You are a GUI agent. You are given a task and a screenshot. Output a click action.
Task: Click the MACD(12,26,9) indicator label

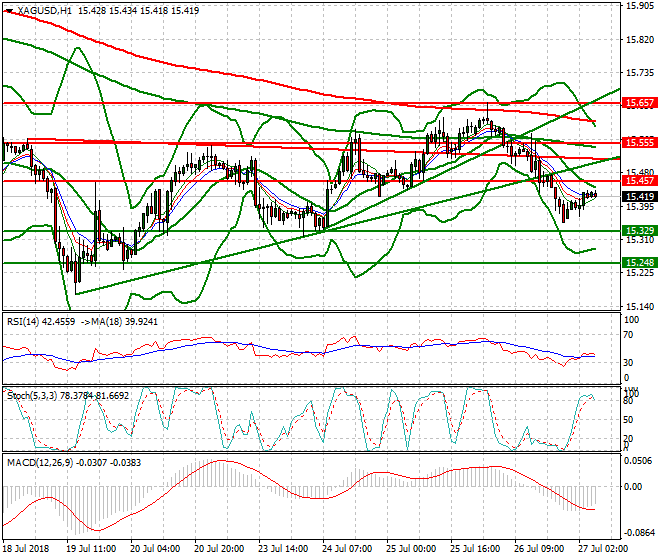[40, 463]
